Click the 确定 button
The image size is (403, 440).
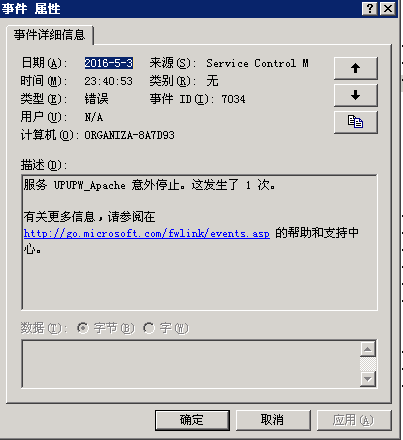[x=192, y=420]
